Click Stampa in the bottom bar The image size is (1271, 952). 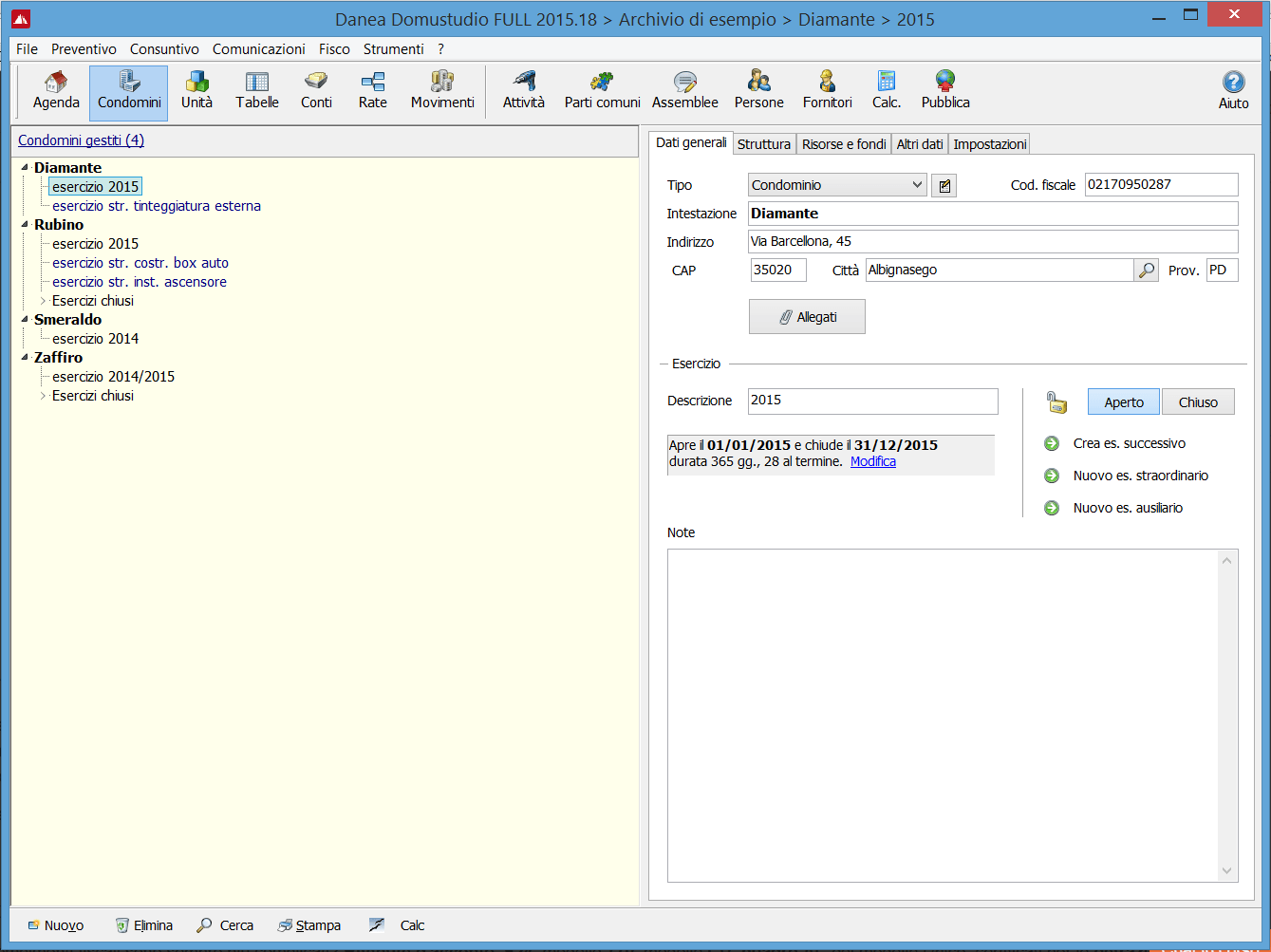308,925
